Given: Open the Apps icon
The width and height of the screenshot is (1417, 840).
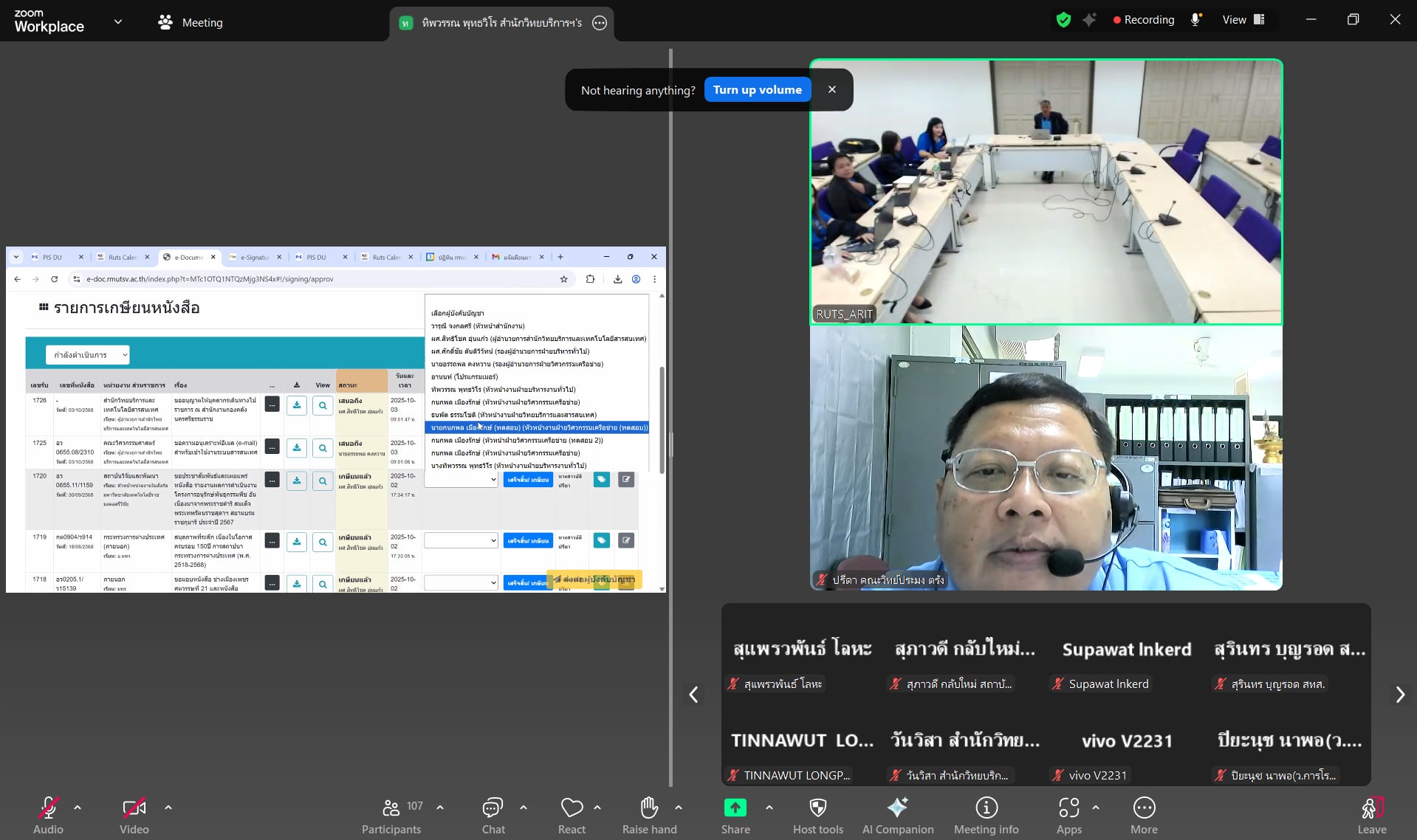Looking at the screenshot, I should [1068, 808].
